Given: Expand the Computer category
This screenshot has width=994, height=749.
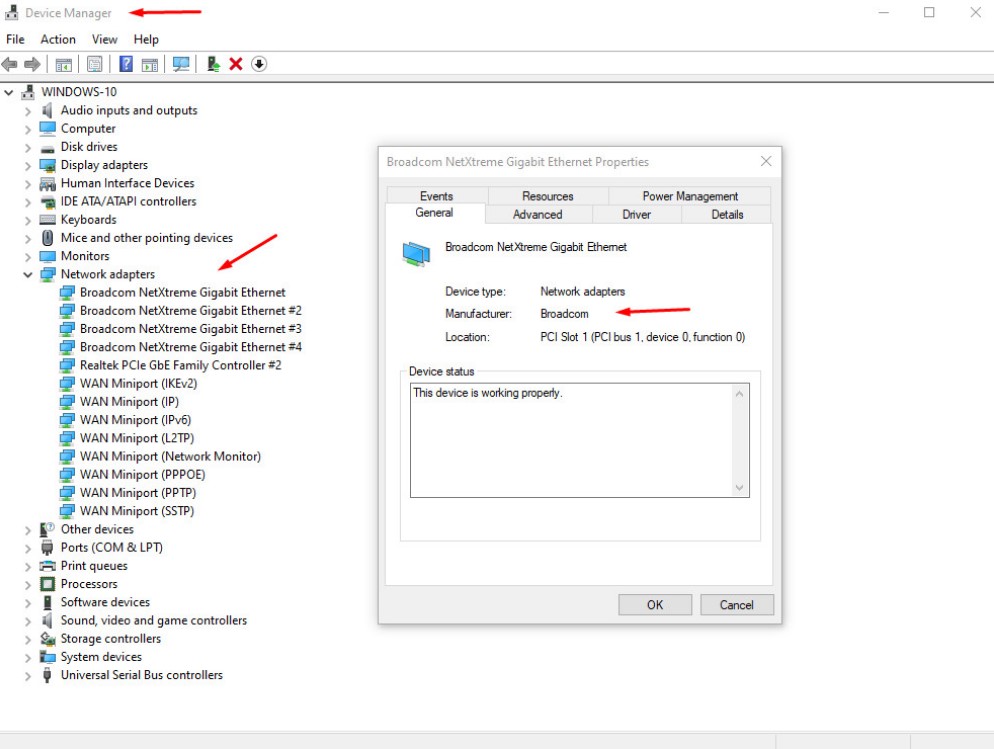Looking at the screenshot, I should point(28,129).
